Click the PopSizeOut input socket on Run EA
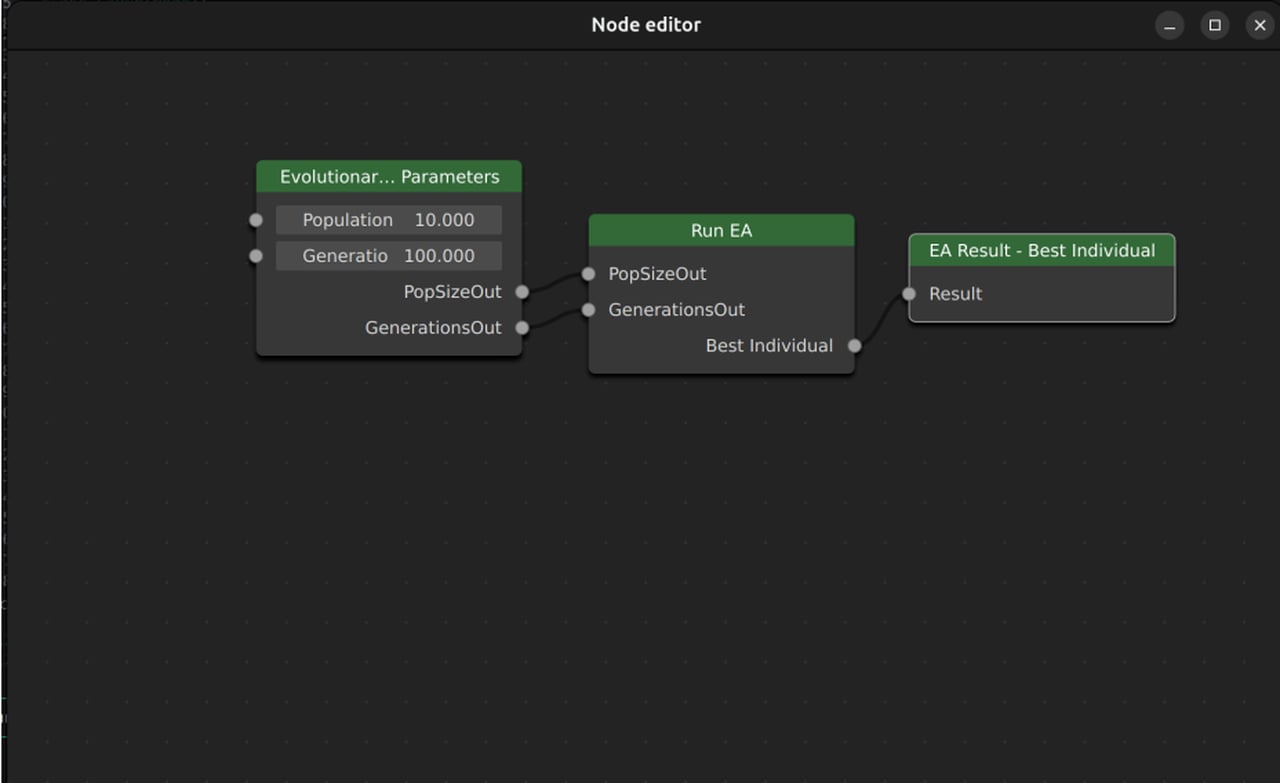The image size is (1280, 783). pos(588,273)
